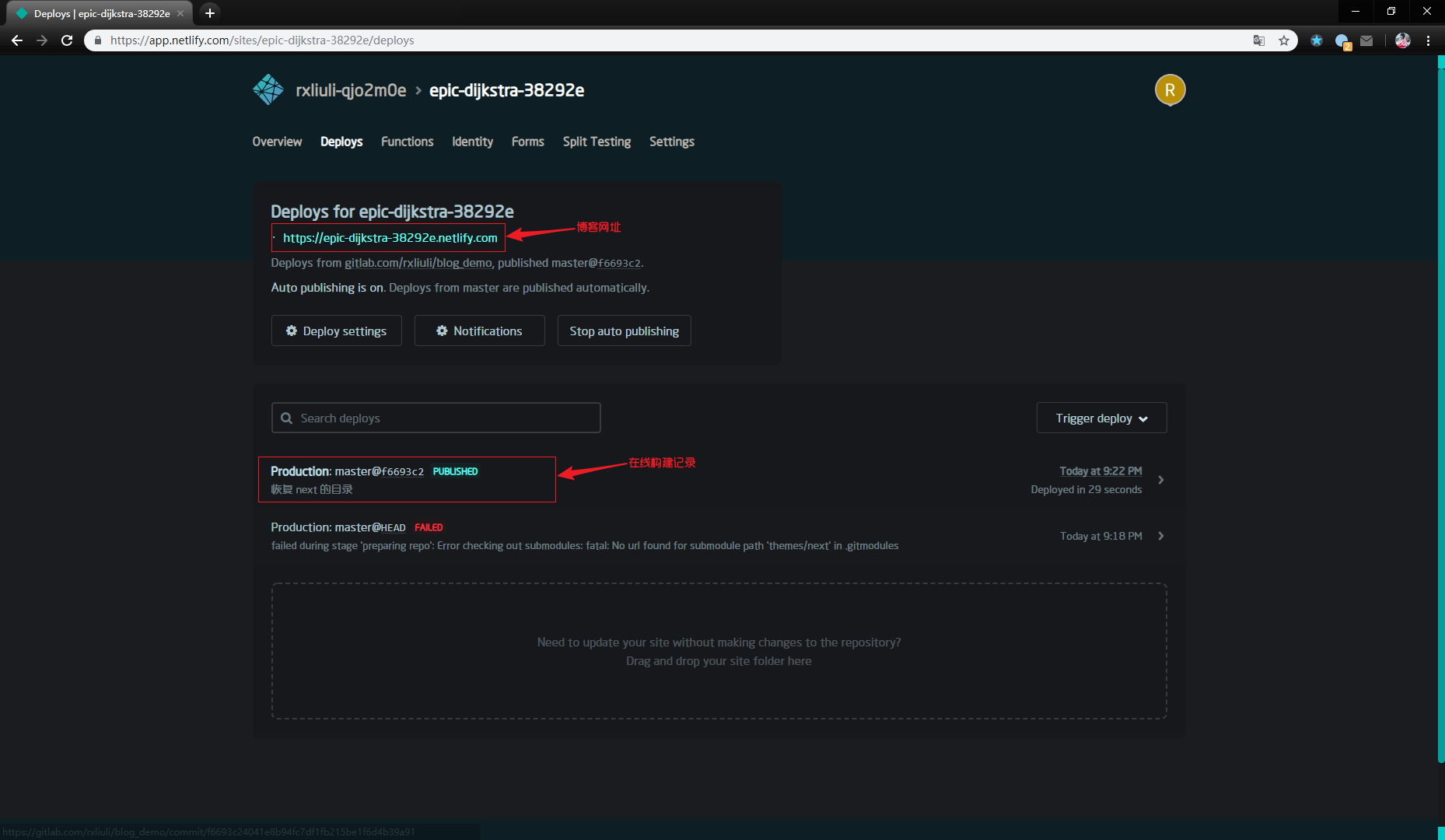Screen dimensions: 1445x840
Task: Switch to the Overview tab
Action: click(277, 142)
